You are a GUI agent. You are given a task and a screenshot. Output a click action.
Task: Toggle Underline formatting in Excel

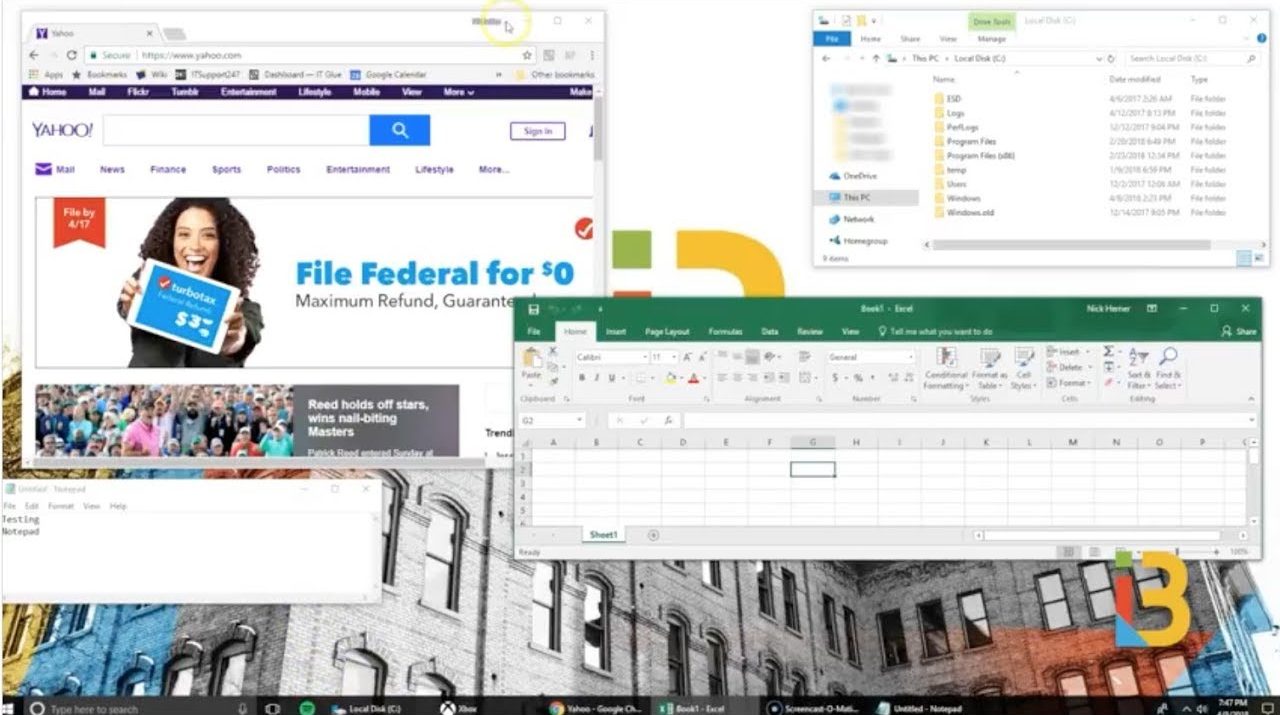611,378
